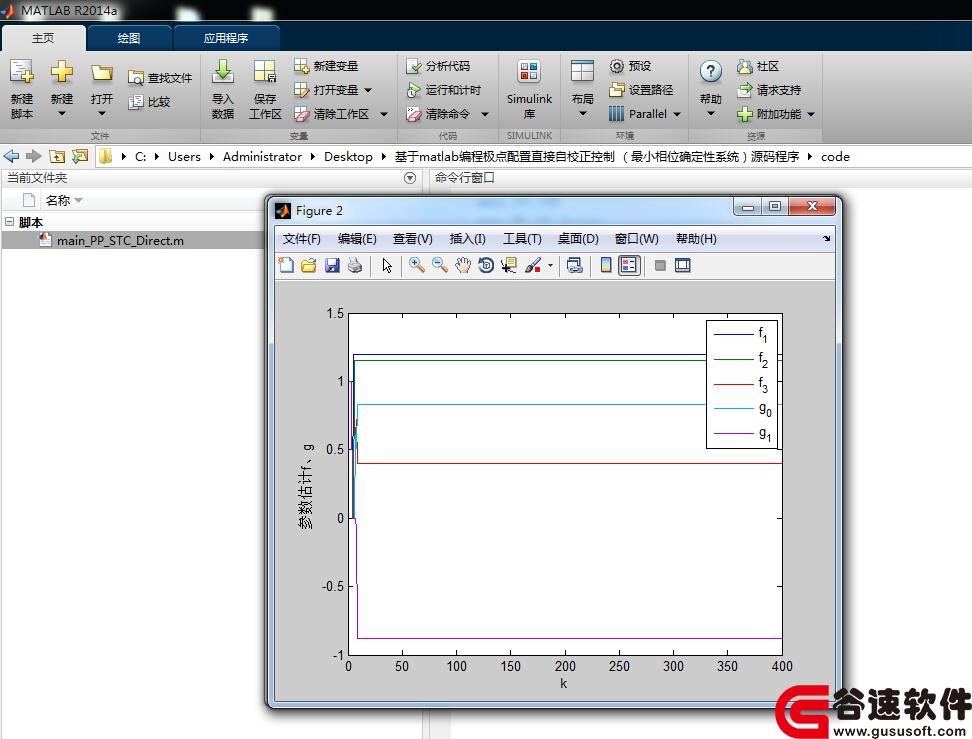Switch to the 应用程序 ribbon tab
972x739 pixels.
point(226,38)
